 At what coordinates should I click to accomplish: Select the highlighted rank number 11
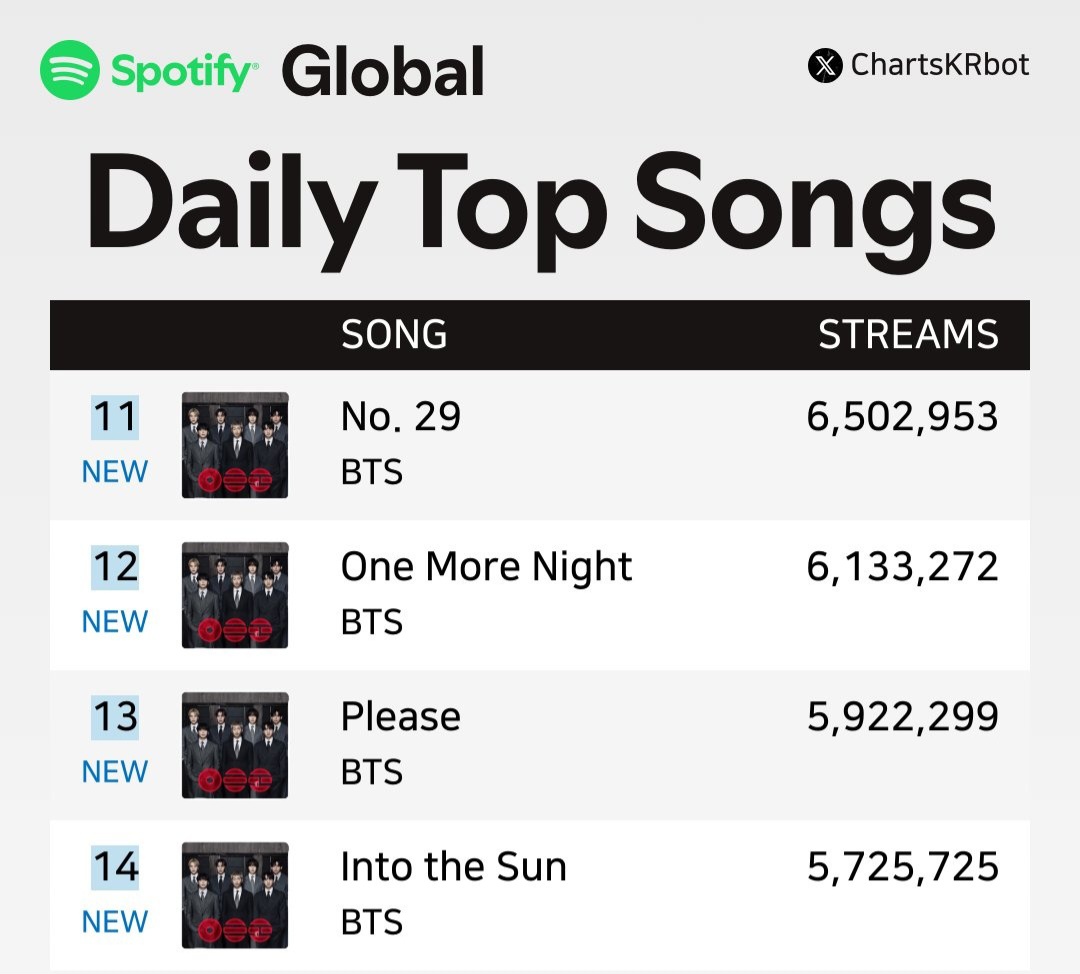click(114, 417)
